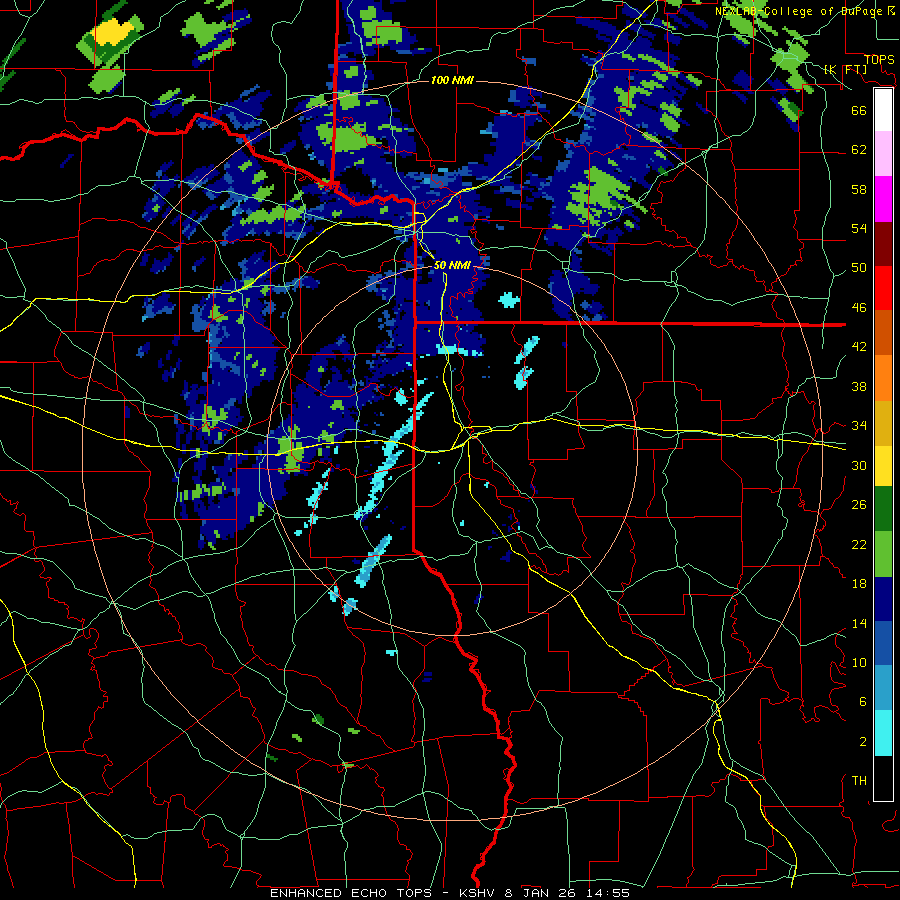The width and height of the screenshot is (900, 900).
Task: Click legend value "14"
Action: [x=859, y=623]
